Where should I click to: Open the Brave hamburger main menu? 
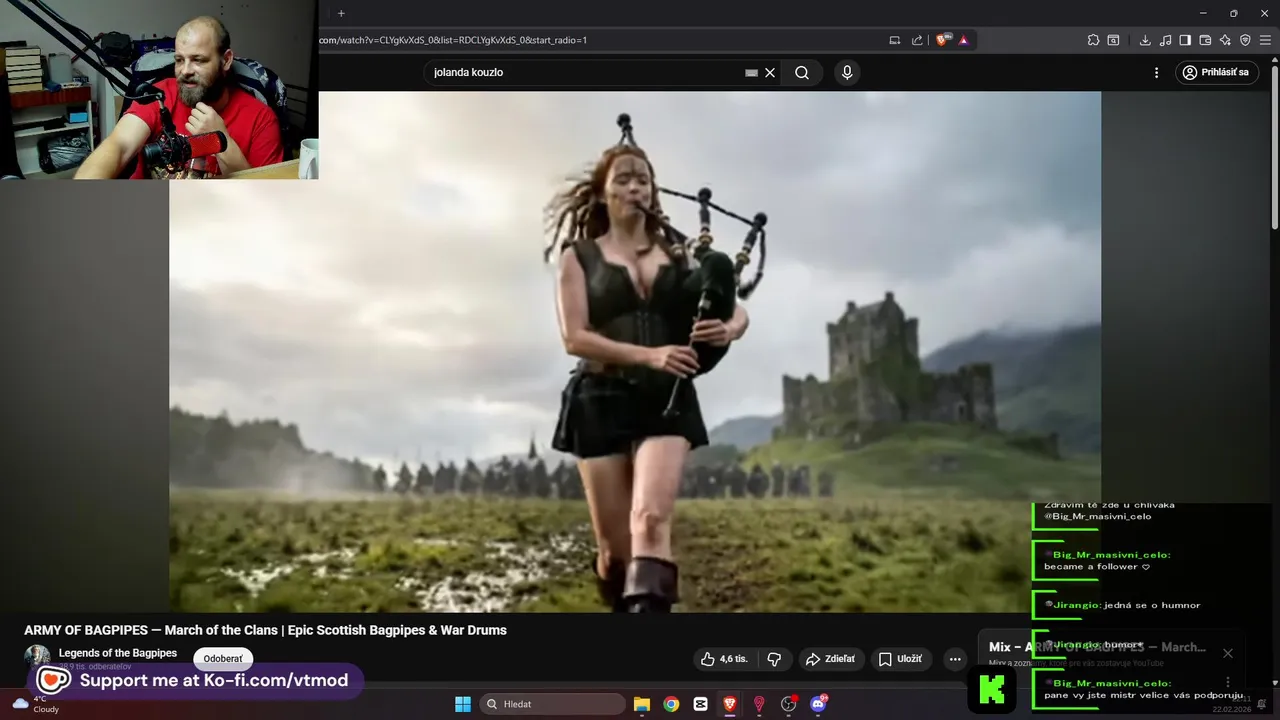pos(1265,40)
